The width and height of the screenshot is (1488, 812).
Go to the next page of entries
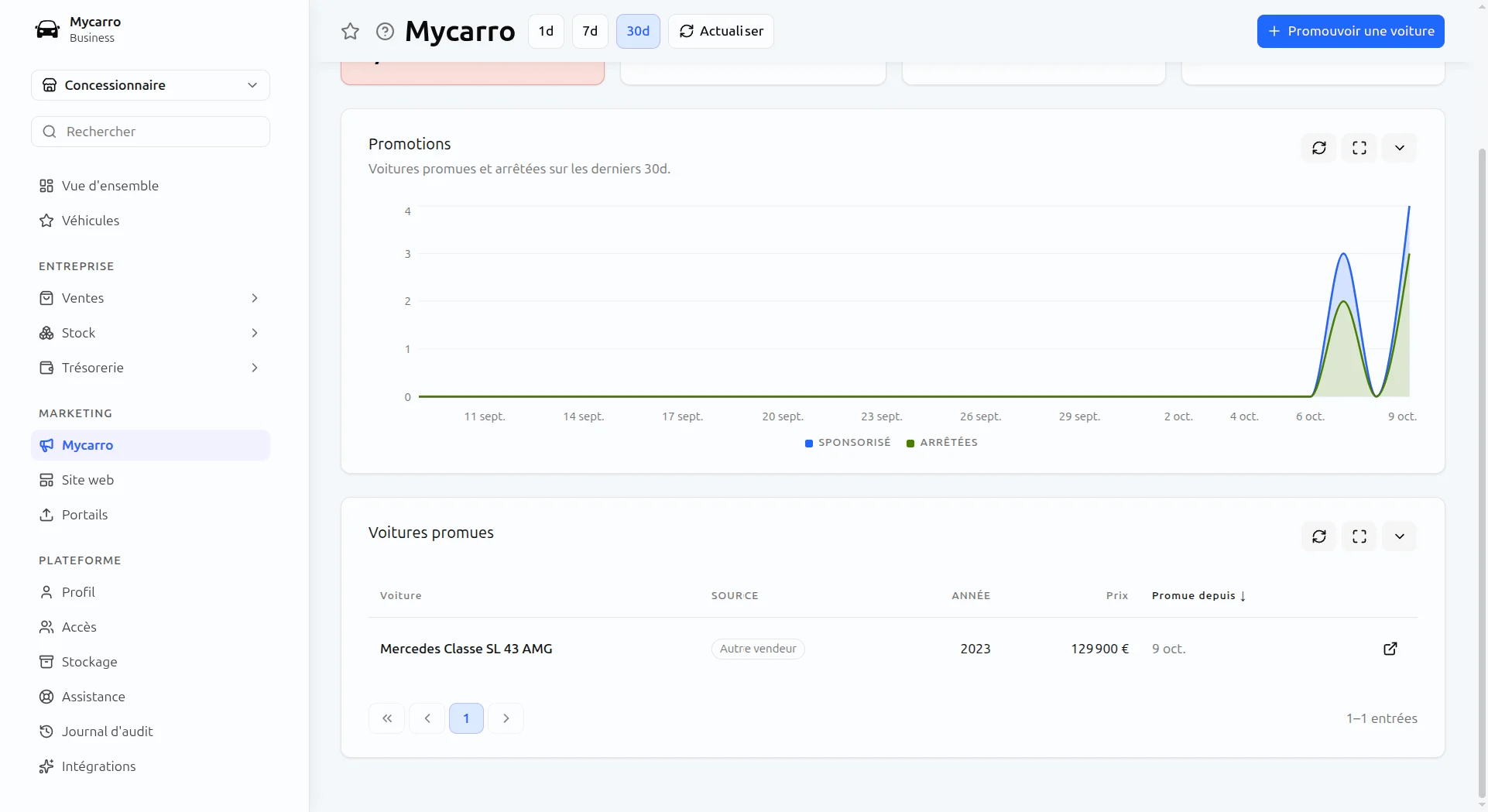tap(506, 718)
